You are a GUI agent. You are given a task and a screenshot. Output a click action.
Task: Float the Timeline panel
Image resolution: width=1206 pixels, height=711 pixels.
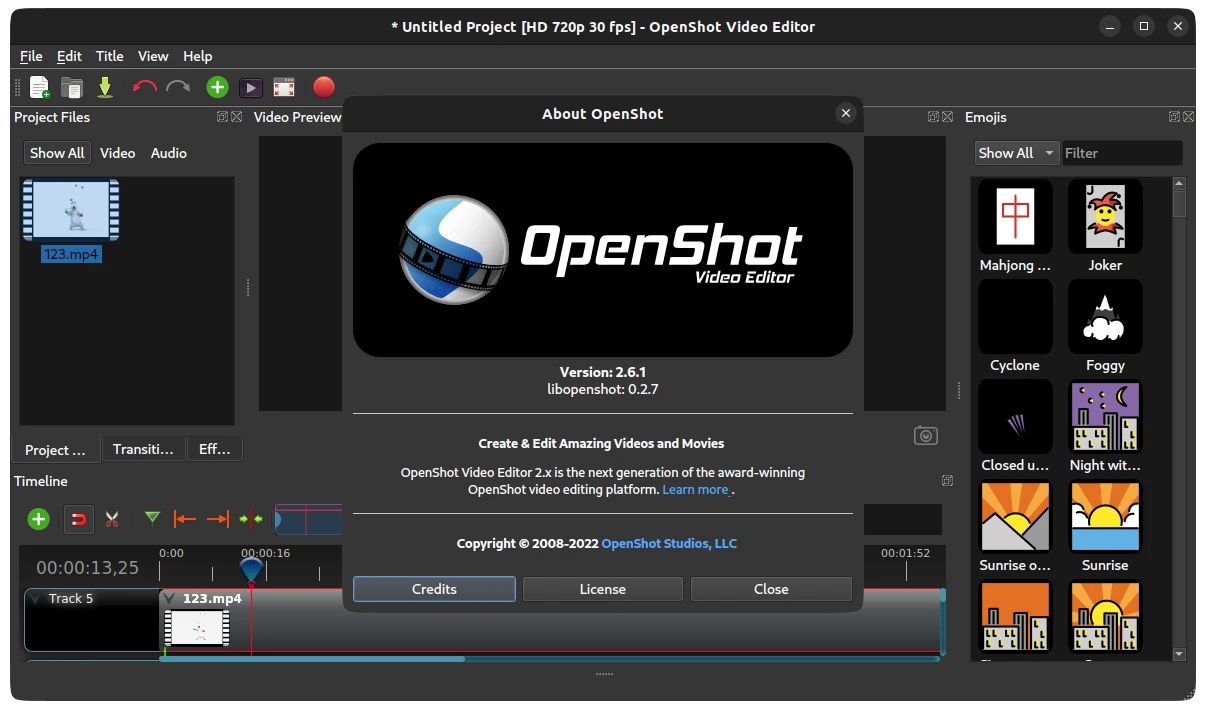pyautogui.click(x=947, y=481)
